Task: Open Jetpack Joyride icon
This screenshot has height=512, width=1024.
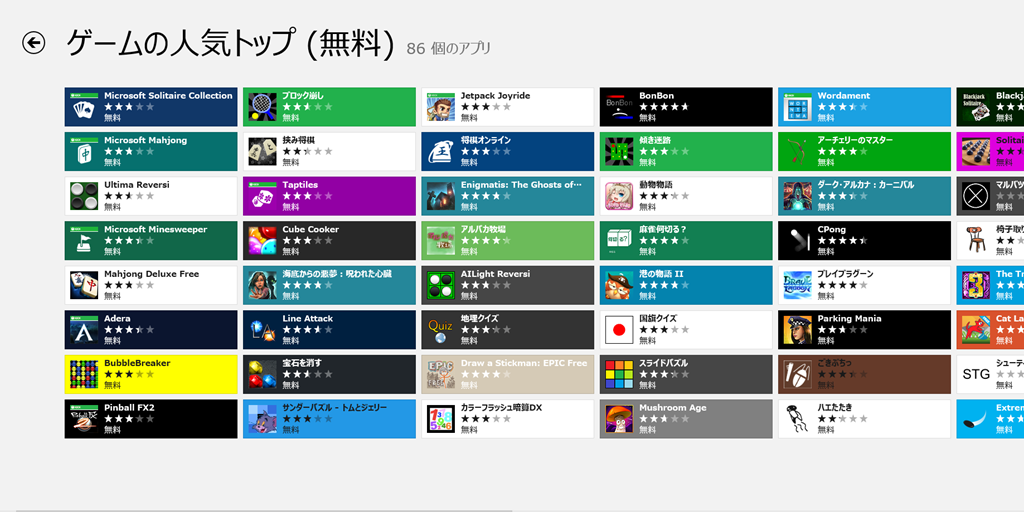Action: (x=440, y=107)
